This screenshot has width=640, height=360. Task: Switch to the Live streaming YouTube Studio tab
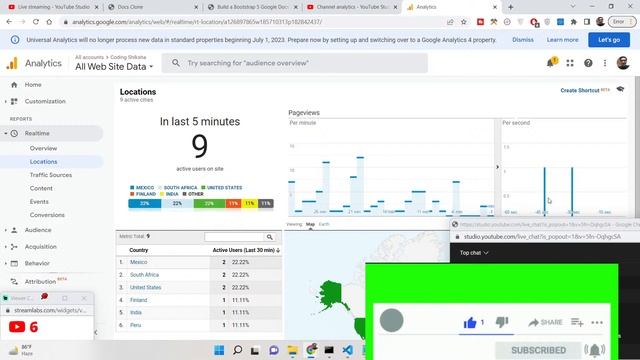(53, 7)
